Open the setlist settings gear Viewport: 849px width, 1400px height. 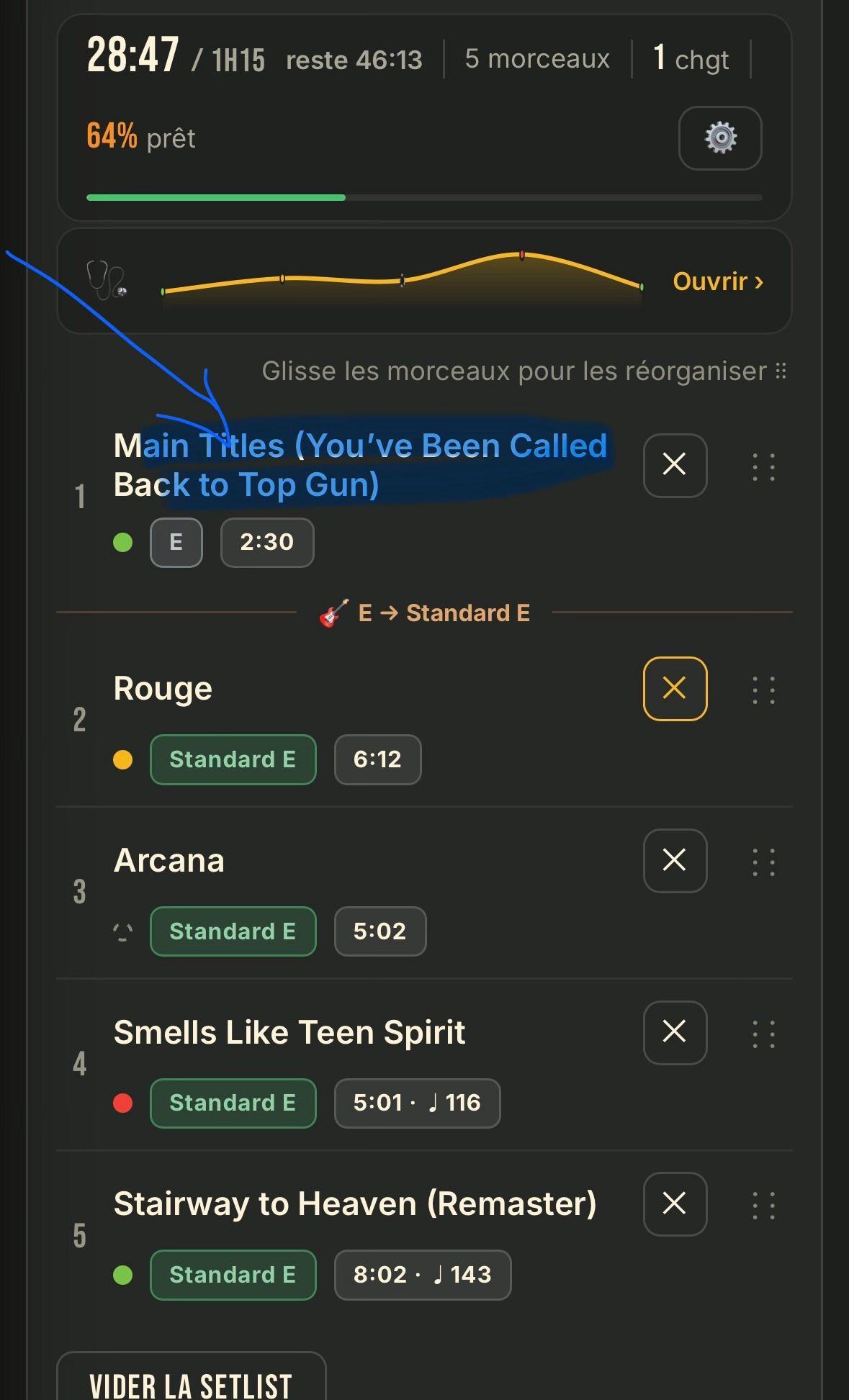[x=720, y=138]
